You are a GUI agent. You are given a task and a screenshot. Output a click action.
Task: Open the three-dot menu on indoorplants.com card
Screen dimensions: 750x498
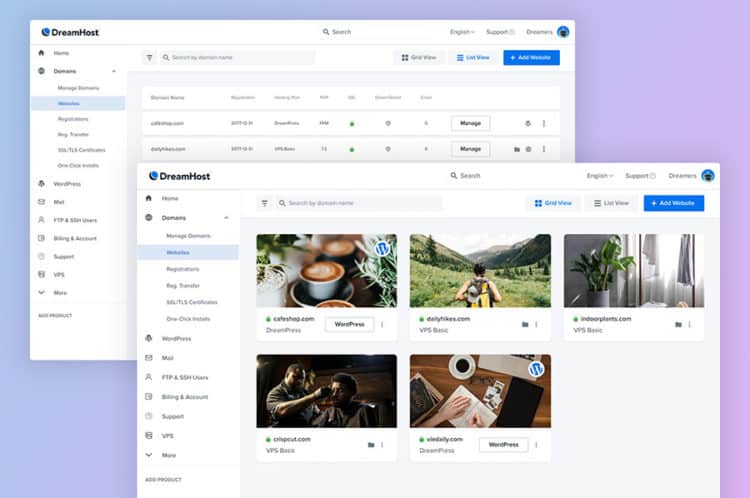click(x=689, y=324)
